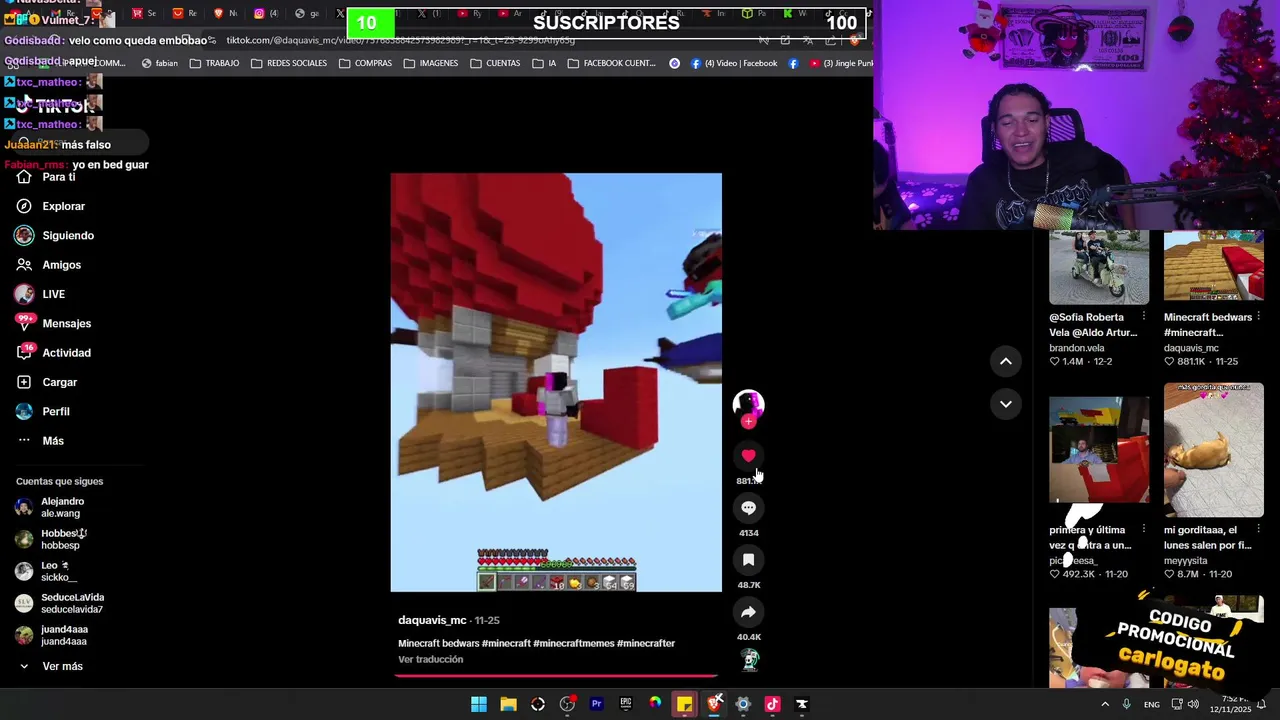The image size is (1280, 720).
Task: Open juand4aaa account
Action: (x=52, y=635)
